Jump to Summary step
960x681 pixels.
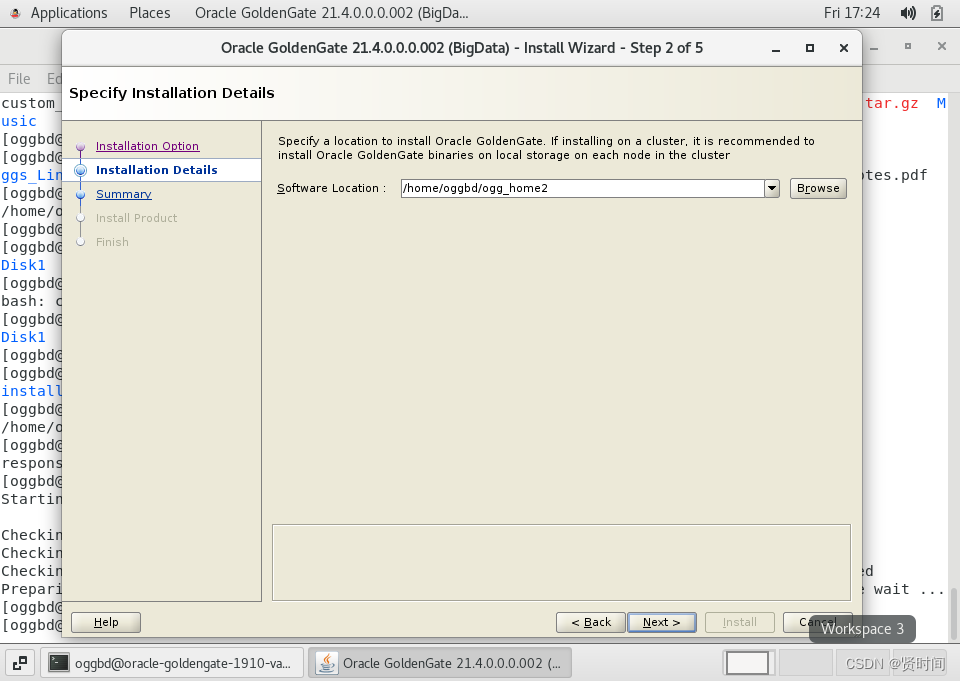124,194
